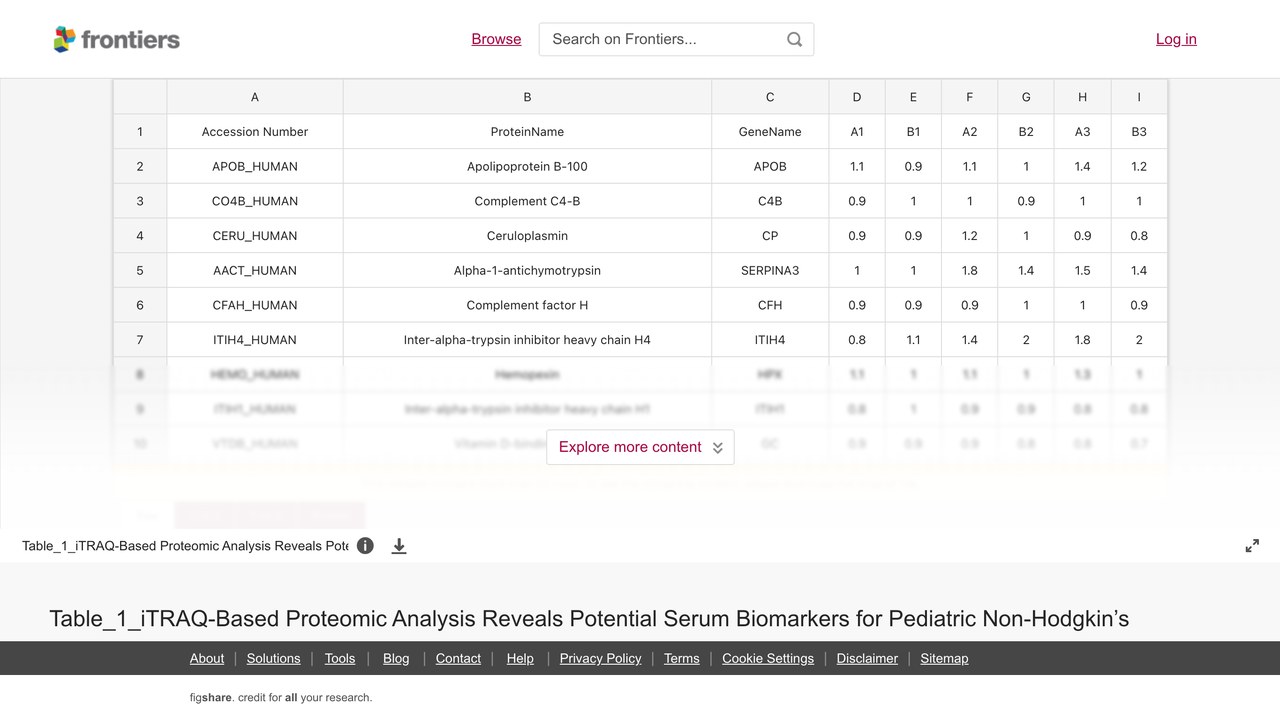Open the Disclaimer footer link

pyautogui.click(x=867, y=658)
